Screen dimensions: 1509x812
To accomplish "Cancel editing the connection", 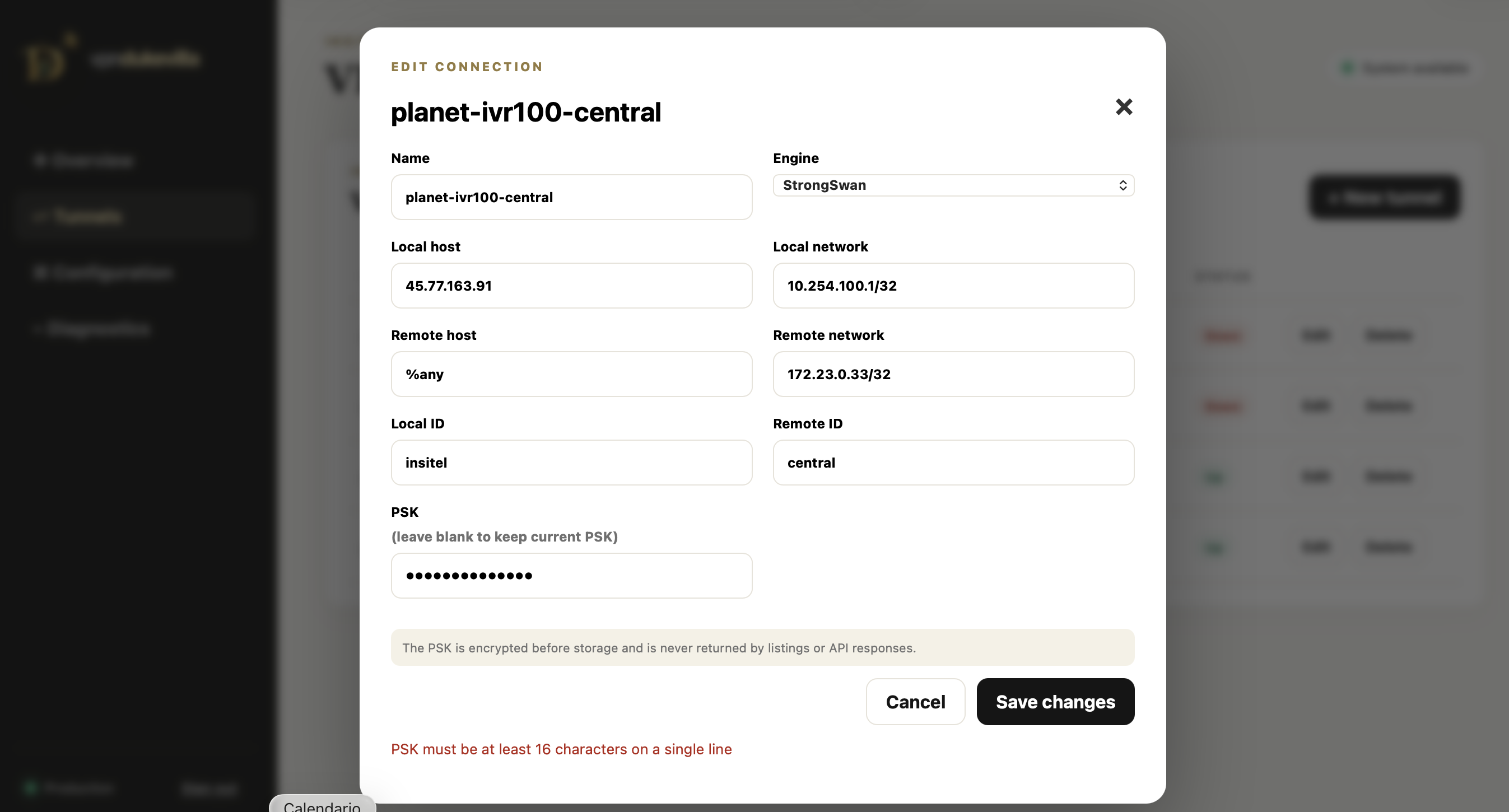I will pyautogui.click(x=915, y=701).
